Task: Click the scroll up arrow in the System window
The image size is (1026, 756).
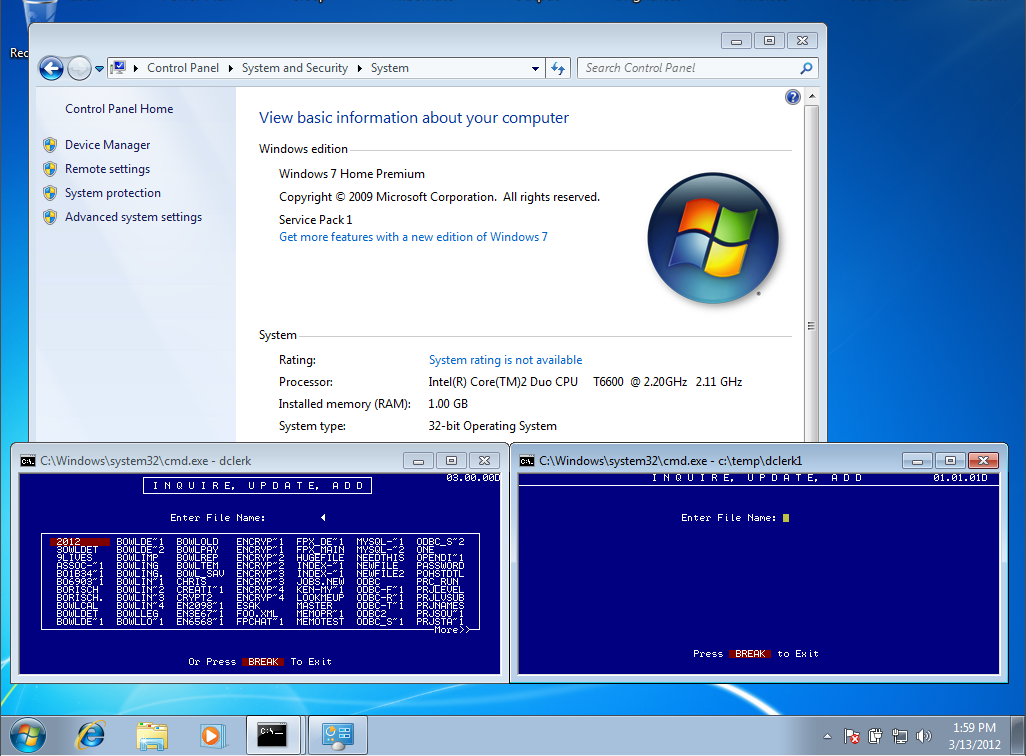Action: [811, 96]
